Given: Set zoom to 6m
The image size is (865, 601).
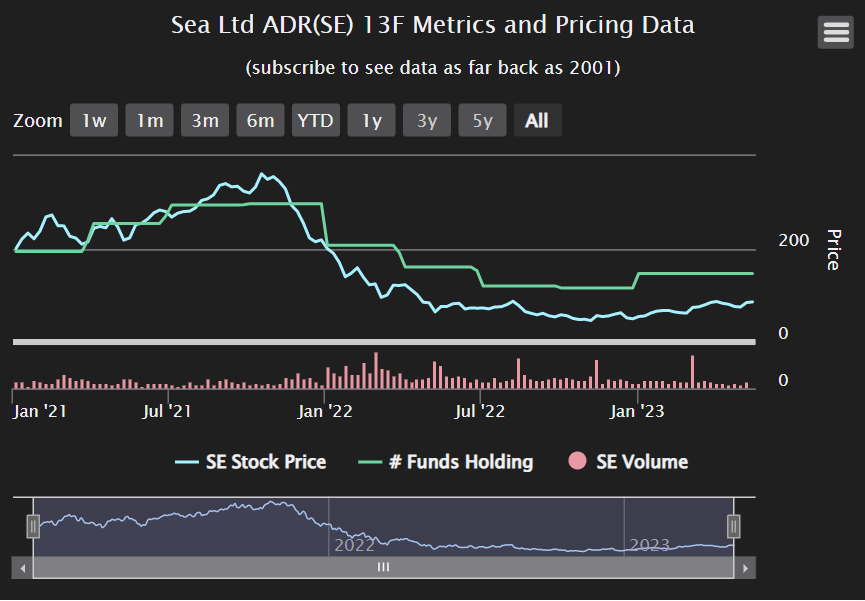Looking at the screenshot, I should pyautogui.click(x=260, y=121).
